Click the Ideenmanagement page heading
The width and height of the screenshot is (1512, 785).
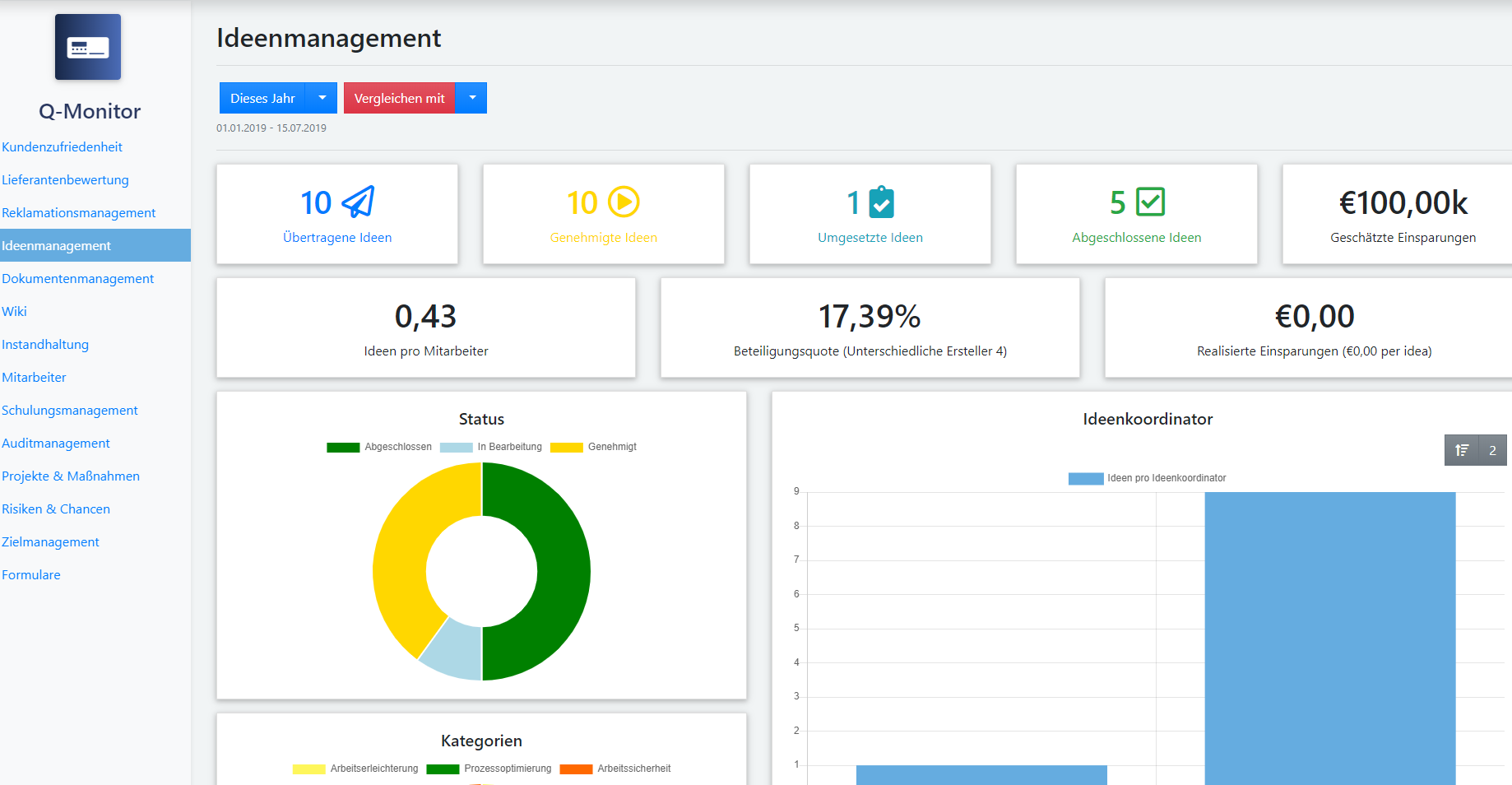329,38
